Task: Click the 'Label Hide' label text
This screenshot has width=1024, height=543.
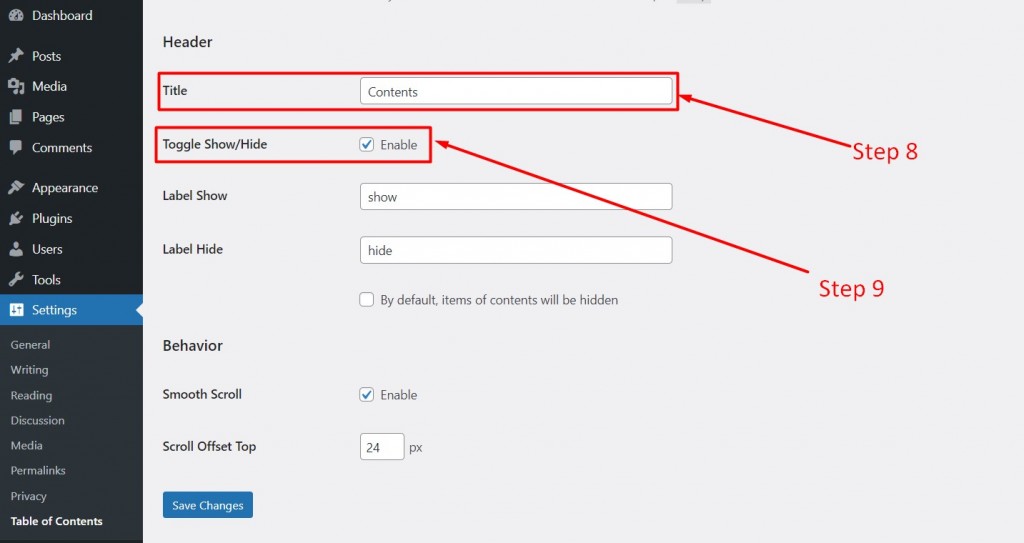Action: (193, 249)
